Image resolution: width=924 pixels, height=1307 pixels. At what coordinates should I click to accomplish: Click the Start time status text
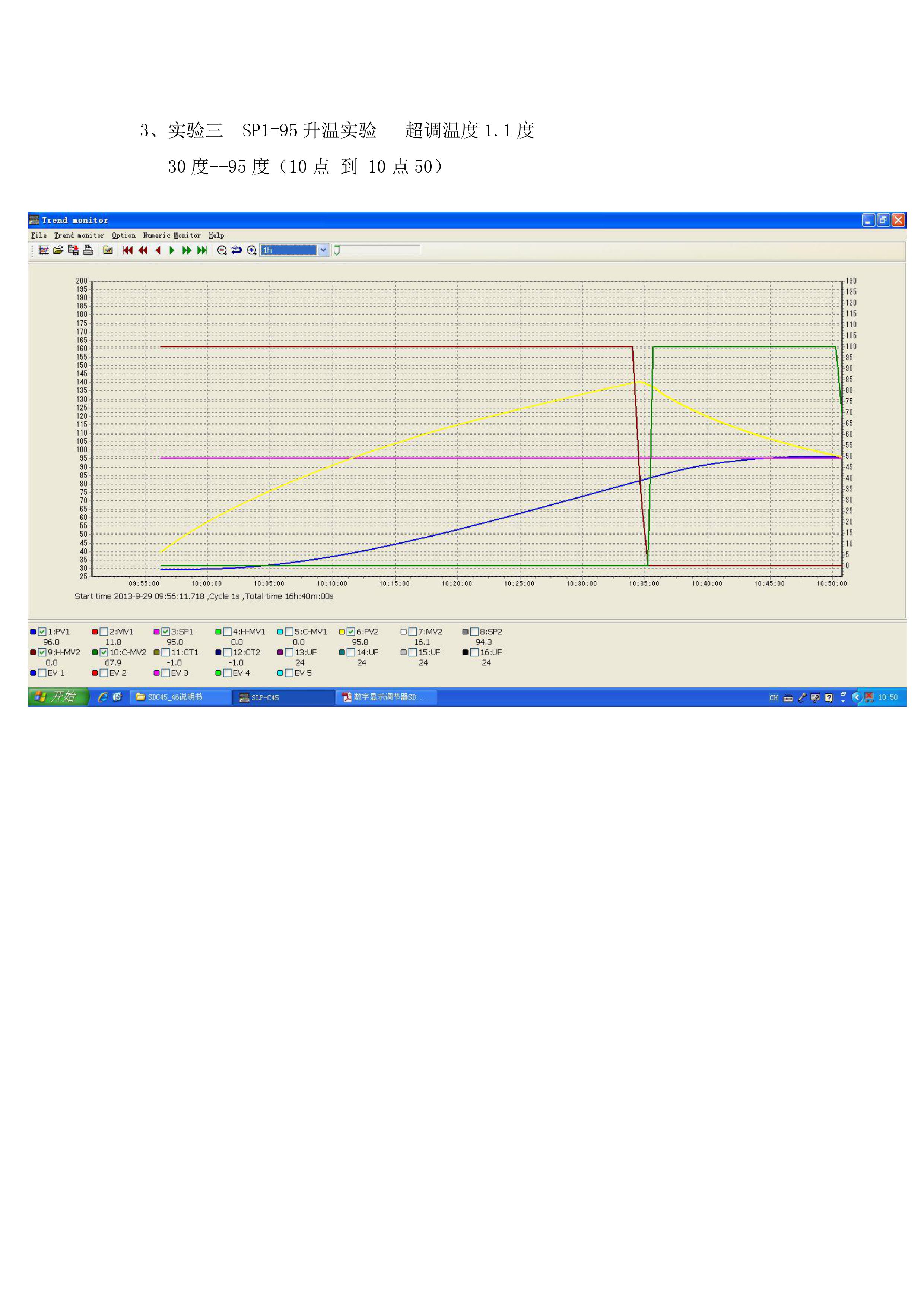coord(204,596)
